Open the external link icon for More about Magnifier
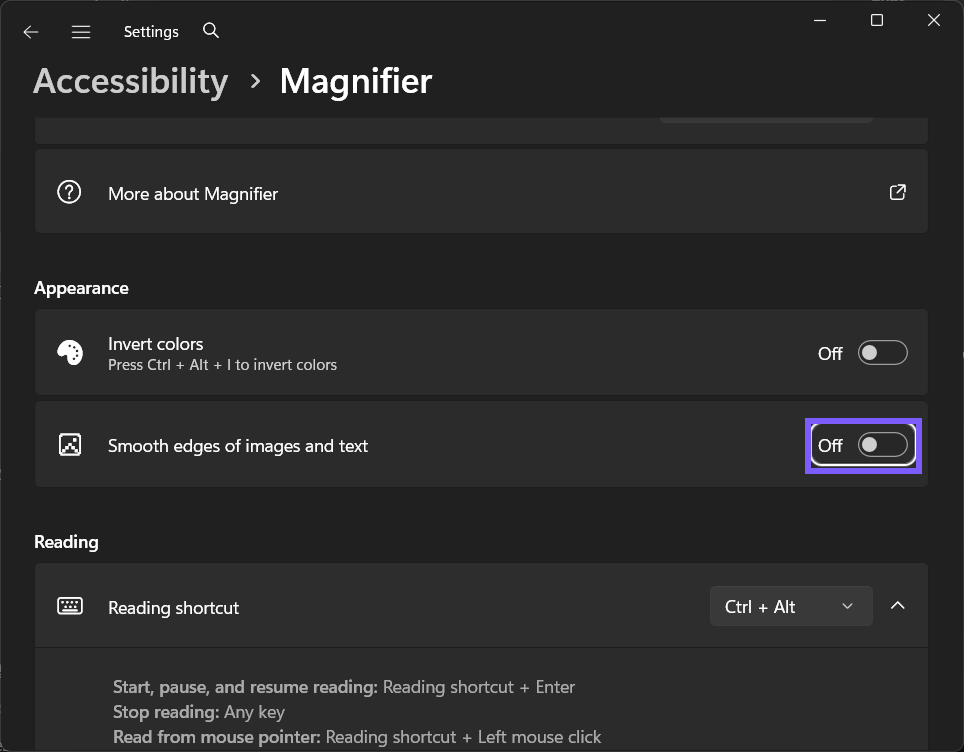964x752 pixels. click(x=898, y=192)
